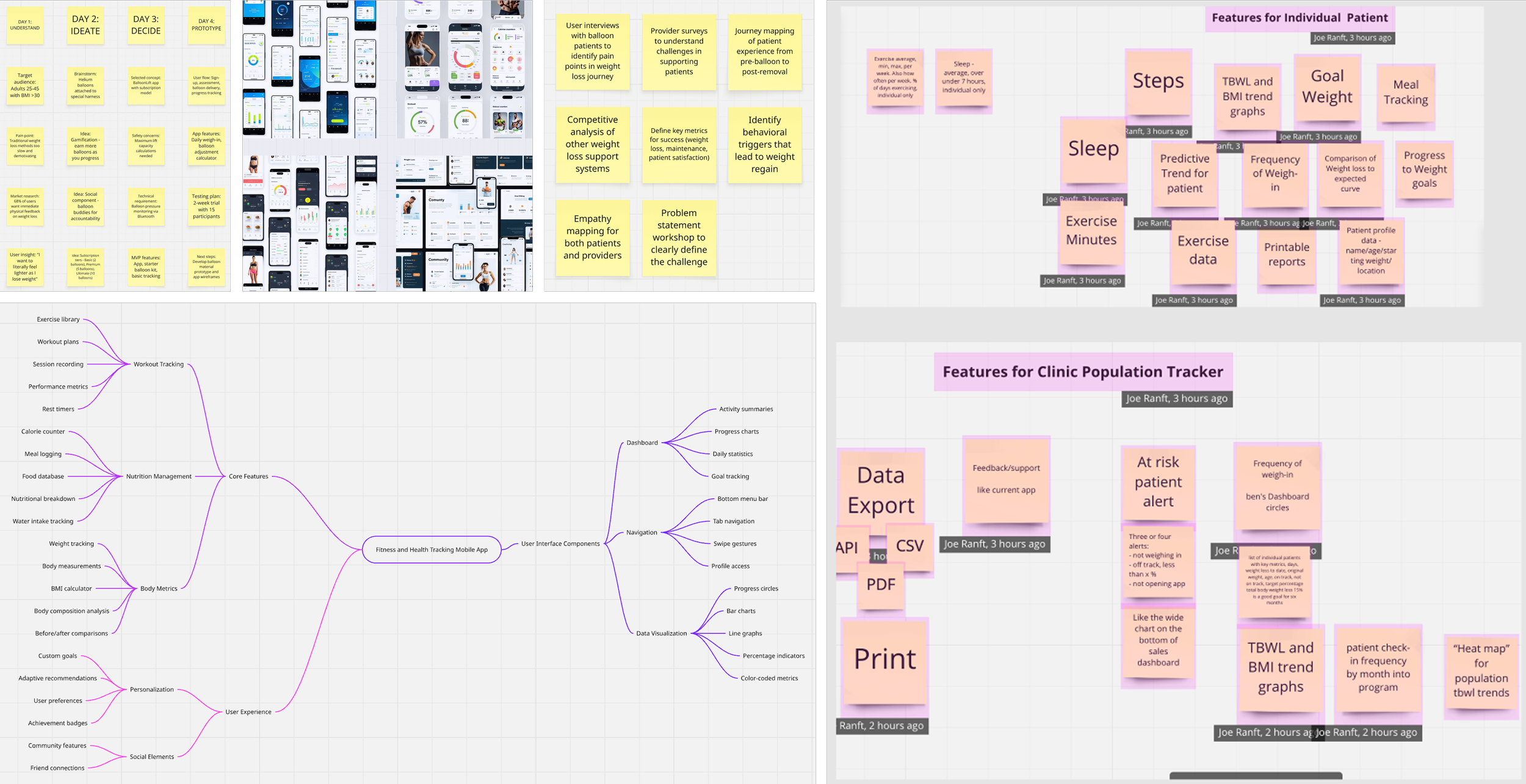Image resolution: width=1526 pixels, height=784 pixels.
Task: Click the 'Heat map for population tbwl trends' note
Action: click(1481, 671)
